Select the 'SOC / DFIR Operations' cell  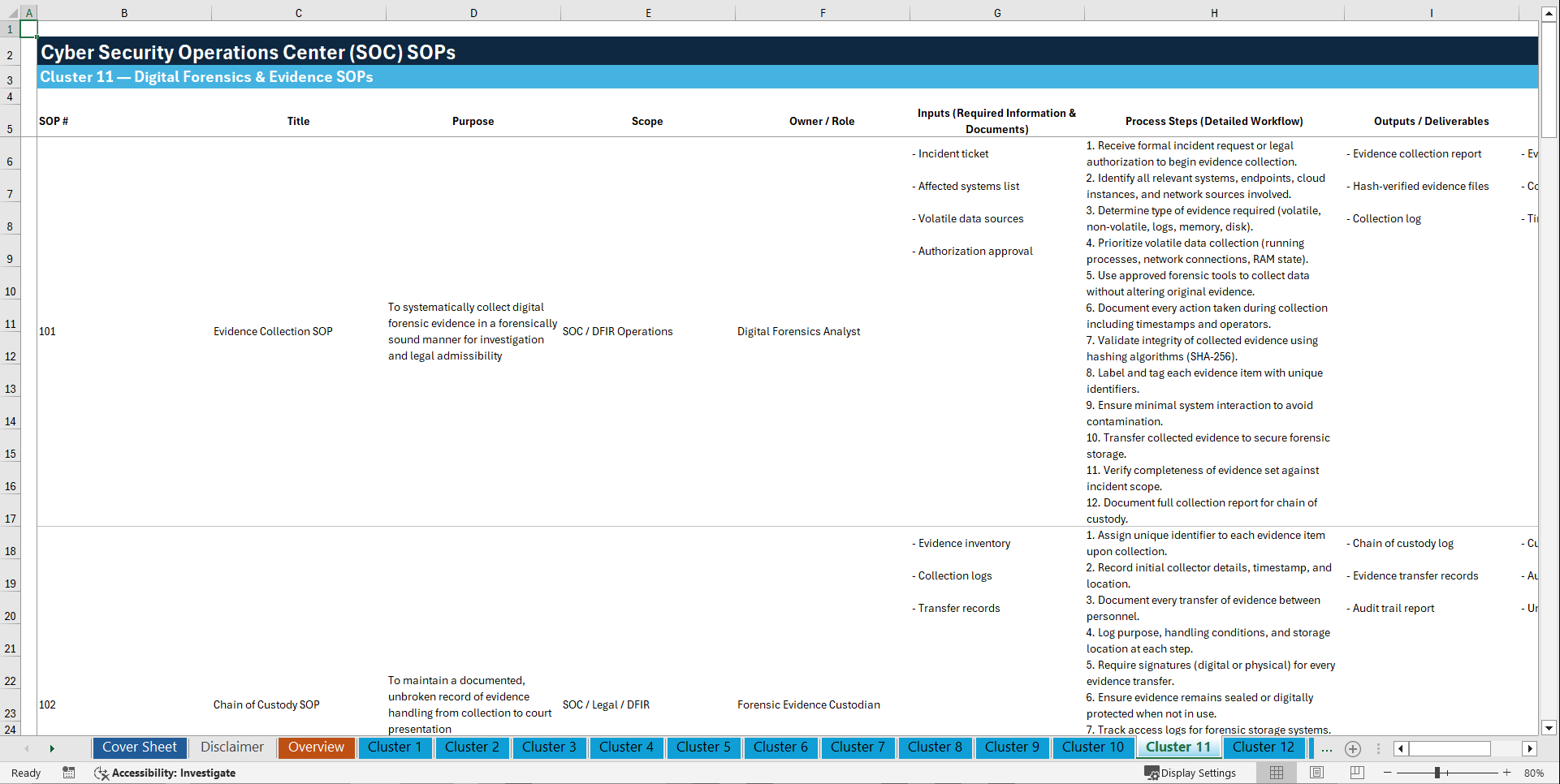click(x=648, y=331)
